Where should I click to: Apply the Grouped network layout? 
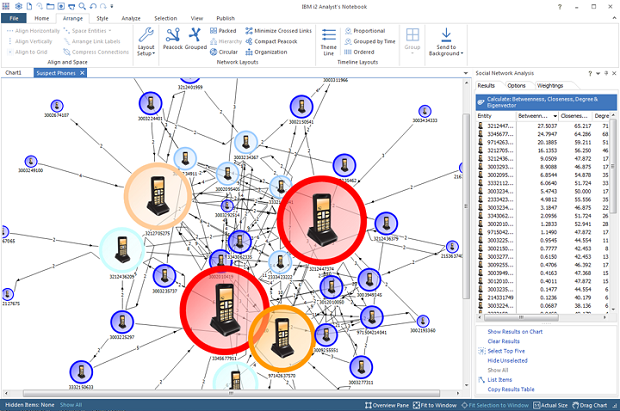(196, 40)
